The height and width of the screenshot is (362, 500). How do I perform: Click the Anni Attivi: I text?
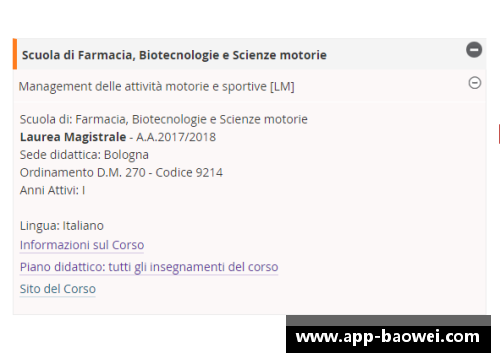point(52,190)
